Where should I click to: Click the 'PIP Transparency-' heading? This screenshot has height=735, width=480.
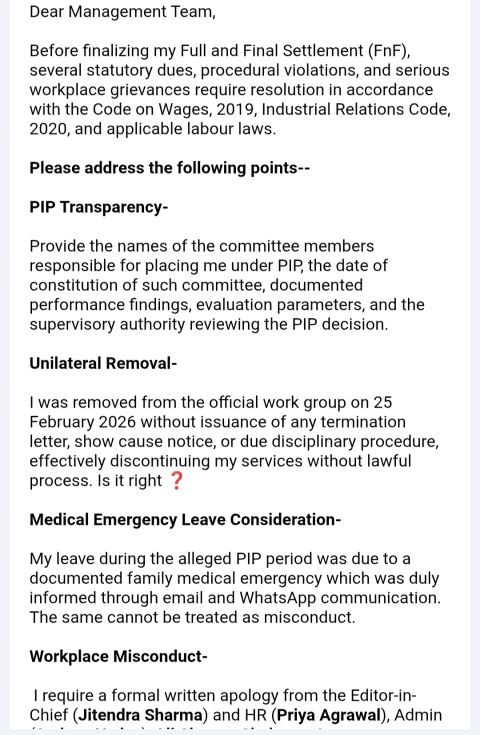tap(98, 207)
